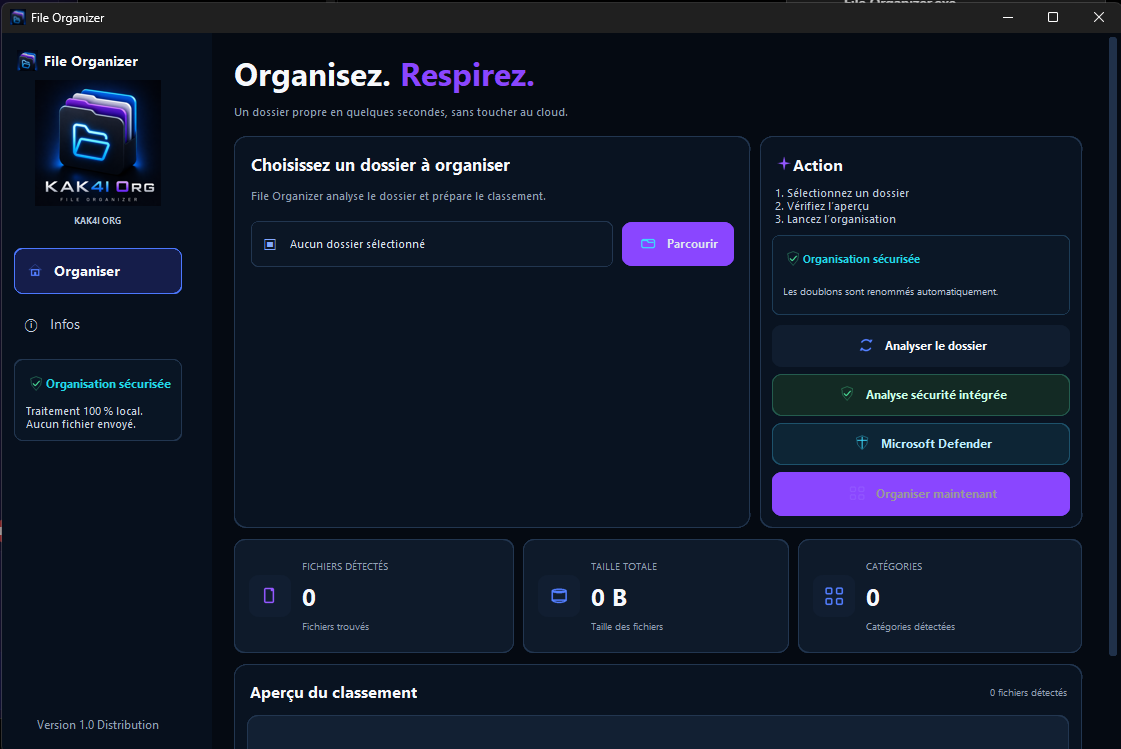Click 'Catégories détectées' label
The height and width of the screenshot is (749, 1121).
click(910, 627)
